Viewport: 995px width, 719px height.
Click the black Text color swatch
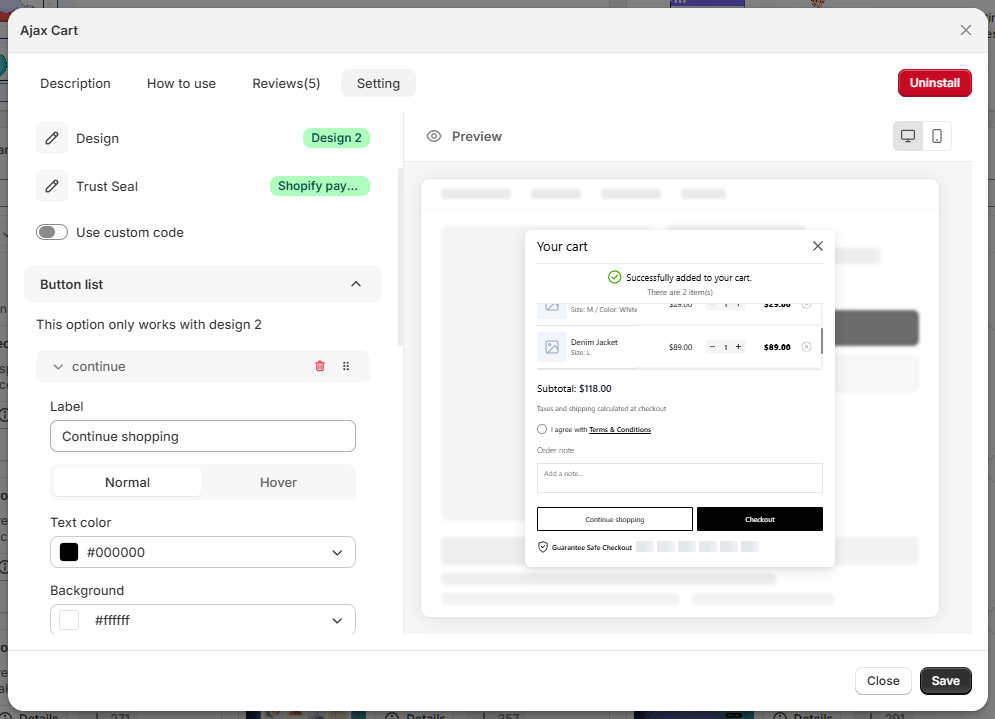coord(69,552)
